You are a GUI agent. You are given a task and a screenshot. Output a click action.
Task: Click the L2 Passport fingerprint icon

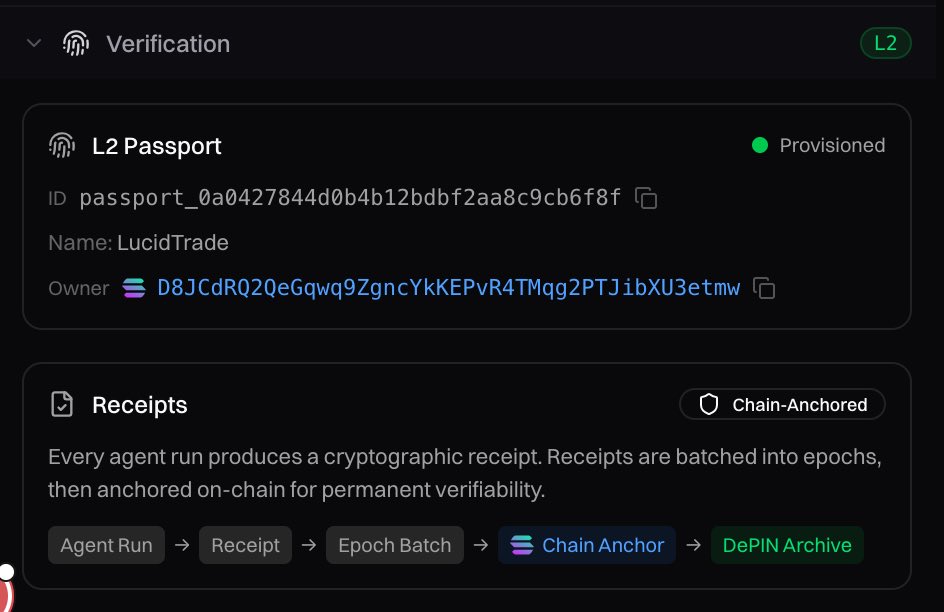[62, 146]
